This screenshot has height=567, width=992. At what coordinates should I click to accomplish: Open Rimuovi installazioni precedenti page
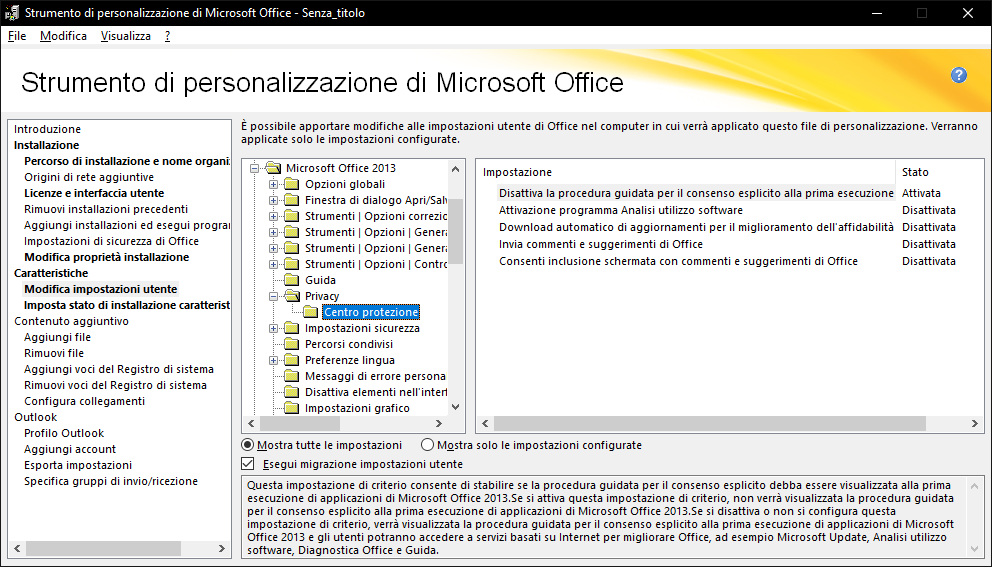coord(106,209)
